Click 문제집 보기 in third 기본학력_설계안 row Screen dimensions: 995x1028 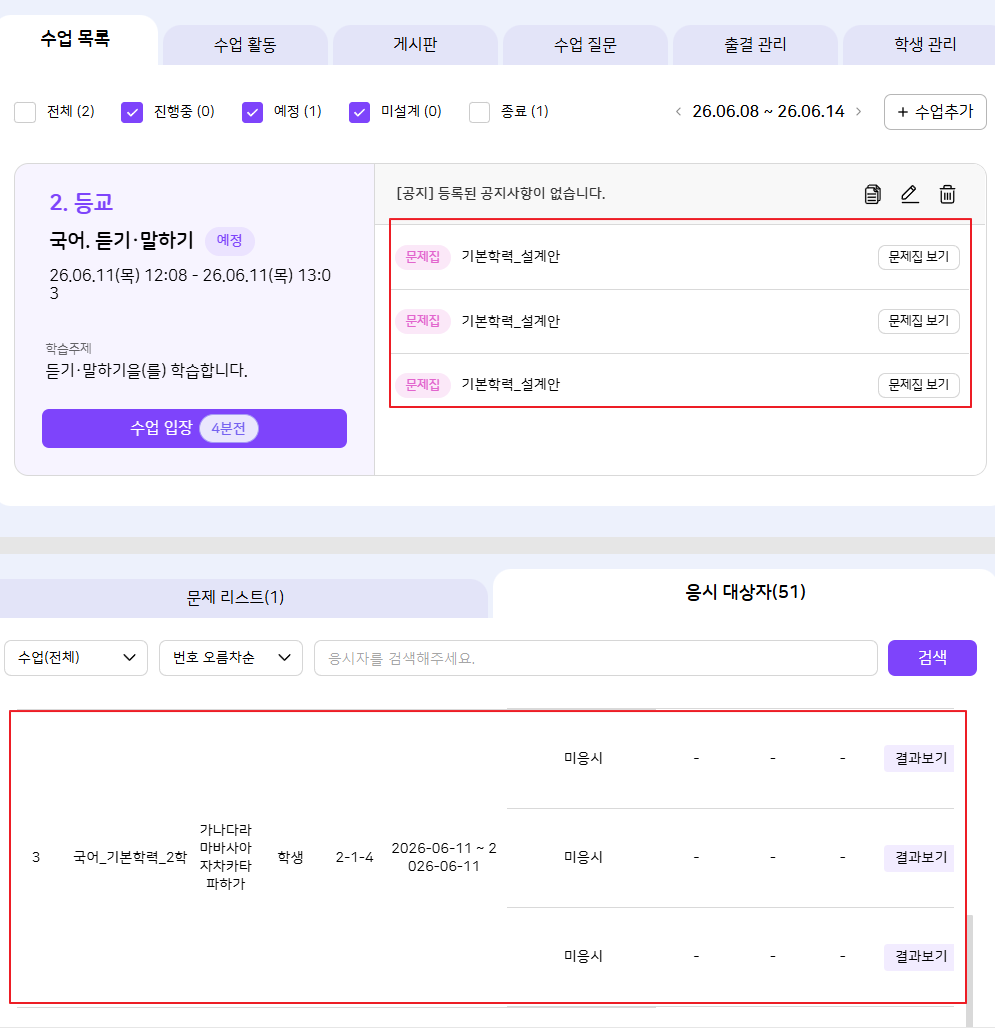tap(918, 385)
